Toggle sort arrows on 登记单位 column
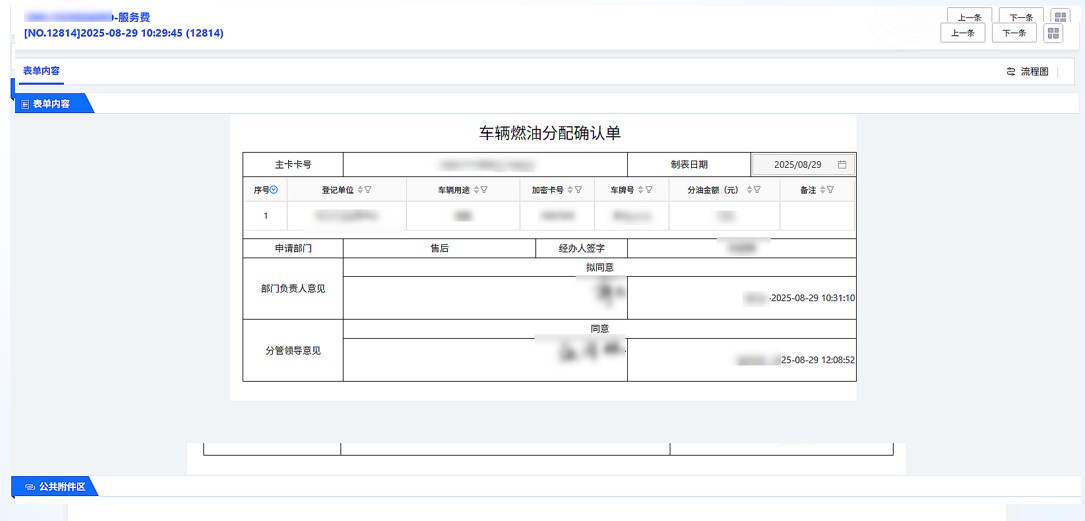Viewport: 1085px width, 521px height. click(358, 189)
